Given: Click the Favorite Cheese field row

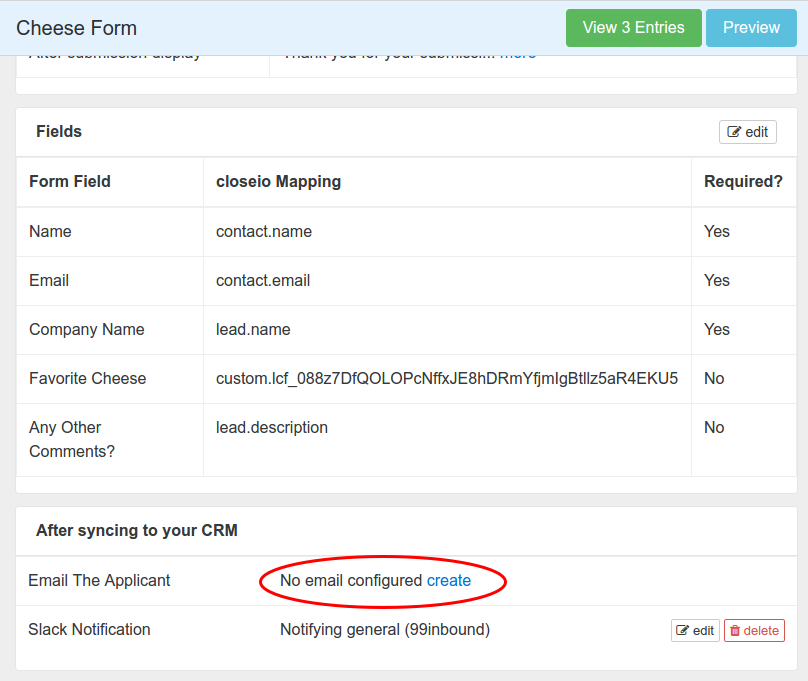Looking at the screenshot, I should (88, 378).
